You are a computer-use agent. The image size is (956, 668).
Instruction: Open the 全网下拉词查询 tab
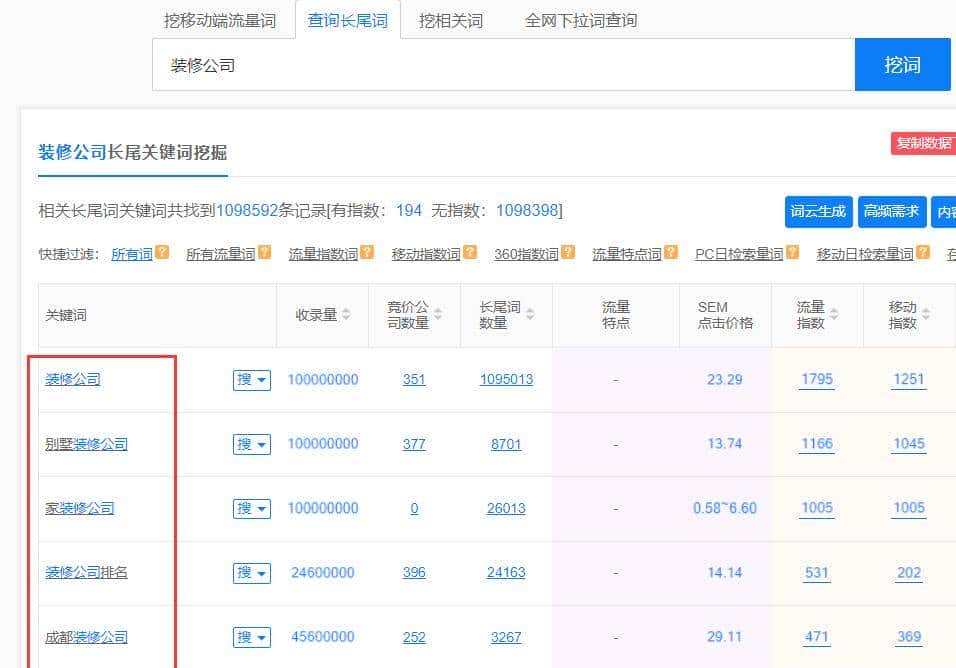[581, 19]
